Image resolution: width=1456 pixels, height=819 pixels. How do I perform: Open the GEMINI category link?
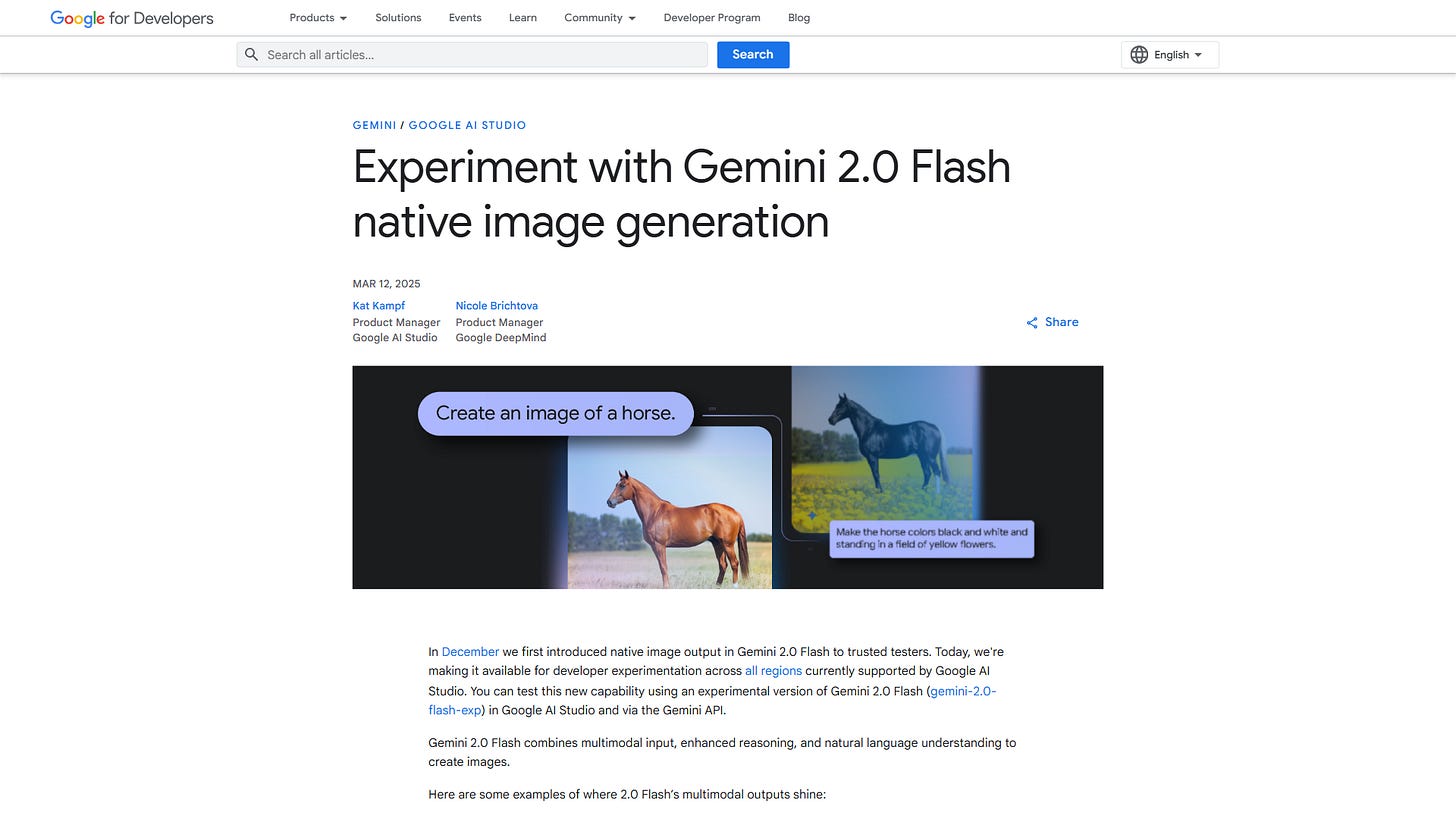tap(375, 125)
